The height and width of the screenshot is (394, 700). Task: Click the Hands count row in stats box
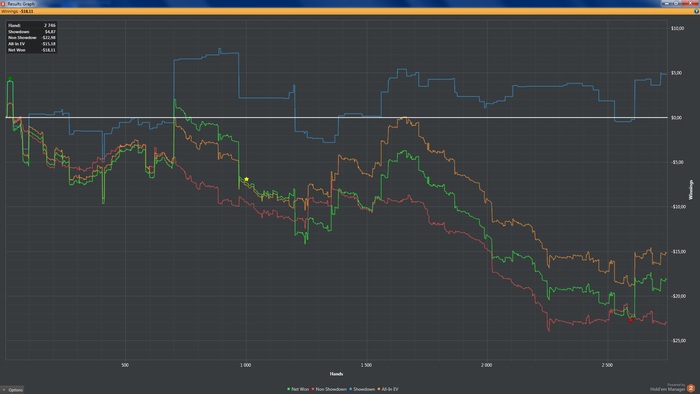(x=32, y=25)
